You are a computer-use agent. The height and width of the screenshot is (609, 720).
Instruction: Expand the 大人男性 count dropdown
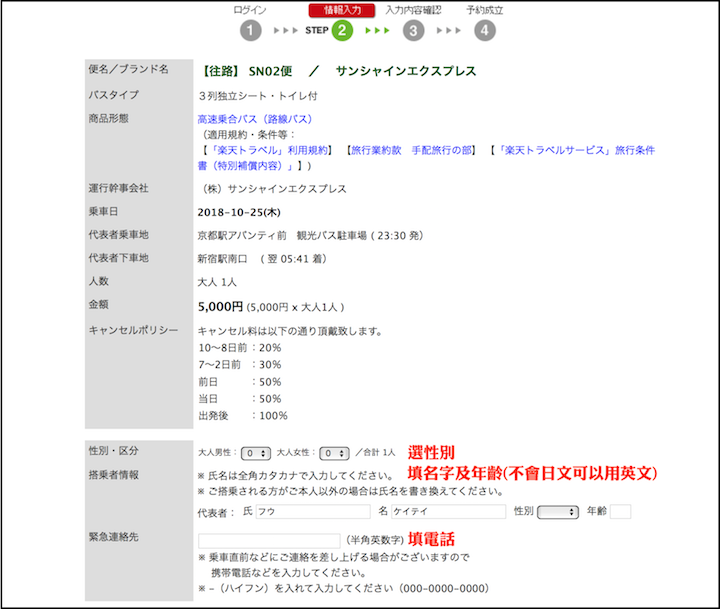tap(256, 453)
